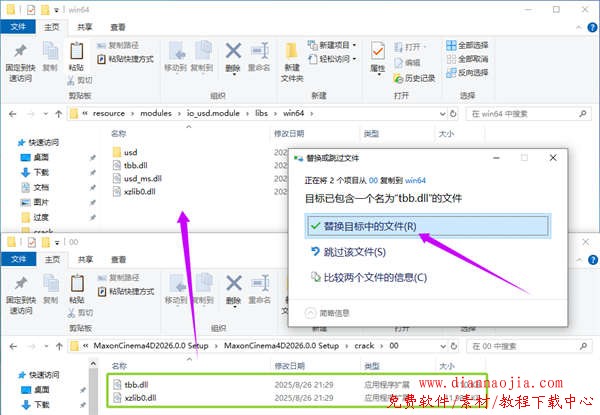
Task: Open the usd folder in file list
Action: tap(130, 151)
